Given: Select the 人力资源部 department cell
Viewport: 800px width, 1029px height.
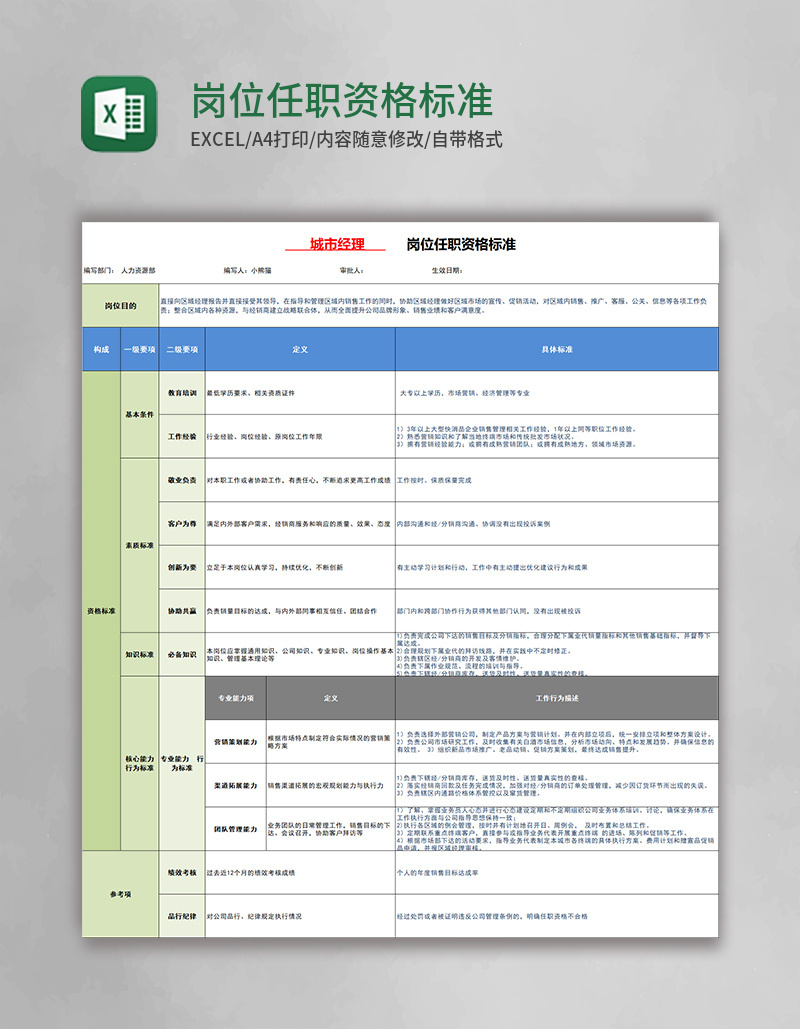Looking at the screenshot, I should [140, 268].
